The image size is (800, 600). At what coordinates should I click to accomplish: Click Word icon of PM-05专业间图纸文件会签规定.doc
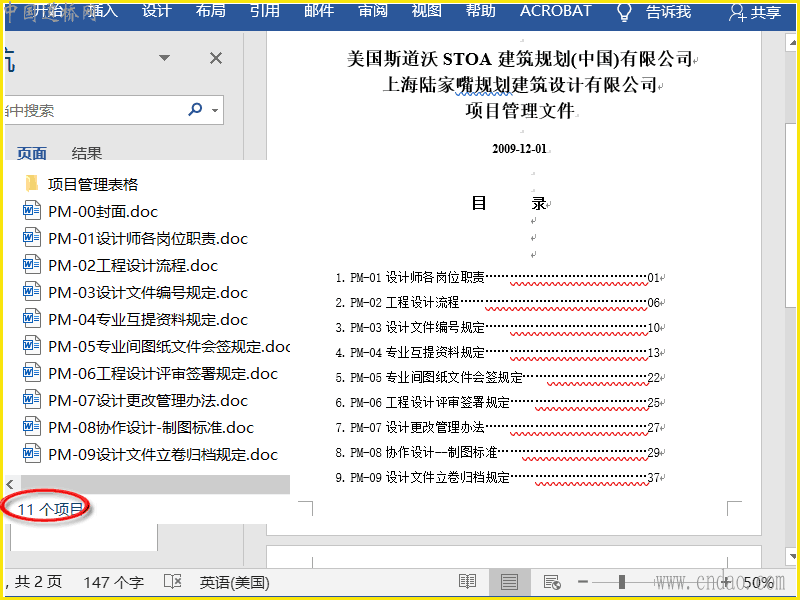(32, 345)
